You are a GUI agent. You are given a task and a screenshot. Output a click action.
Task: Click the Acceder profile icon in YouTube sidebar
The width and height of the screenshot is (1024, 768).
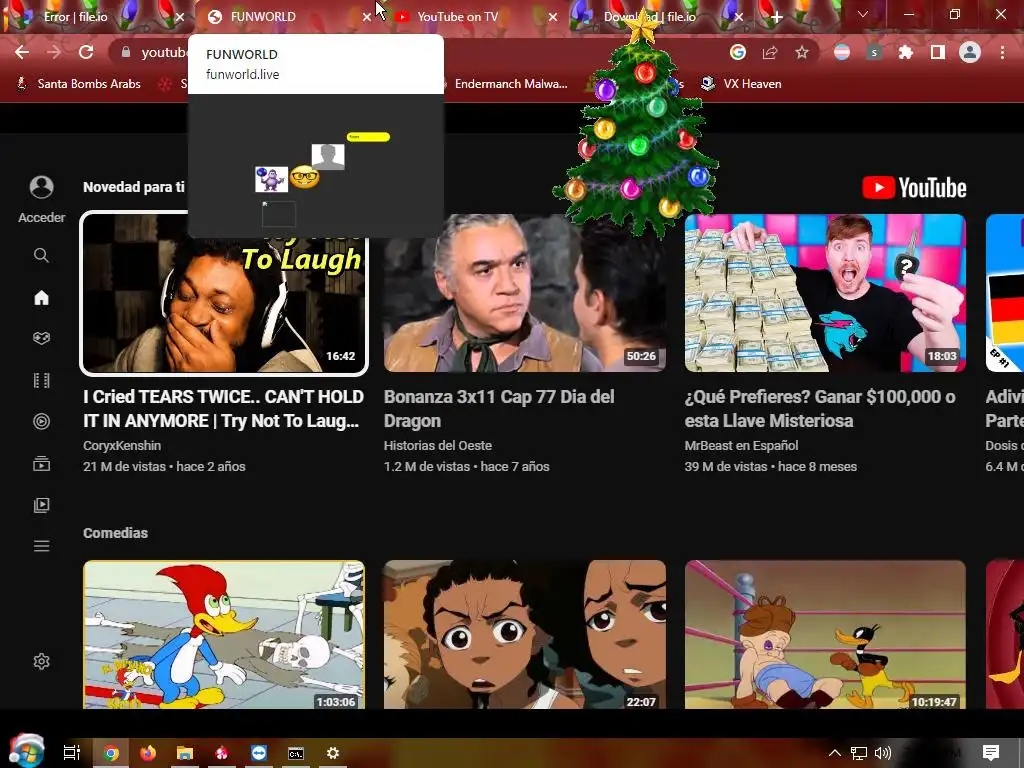[x=41, y=187]
